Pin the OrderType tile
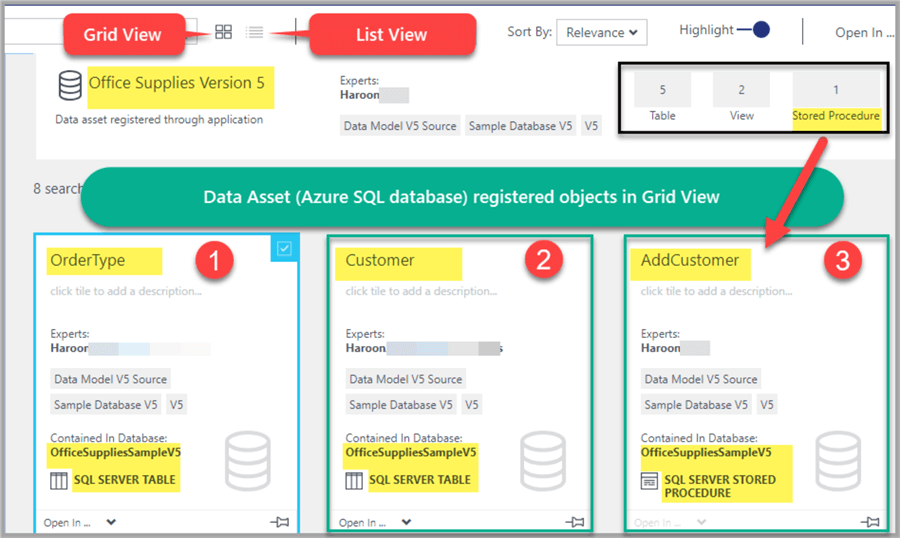The height and width of the screenshot is (538, 900). point(280,522)
